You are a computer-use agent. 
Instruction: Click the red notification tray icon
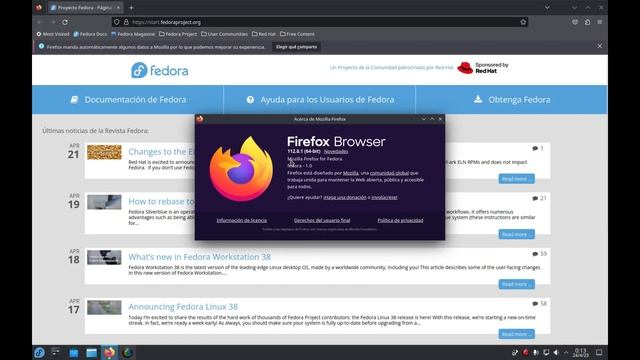(525, 352)
